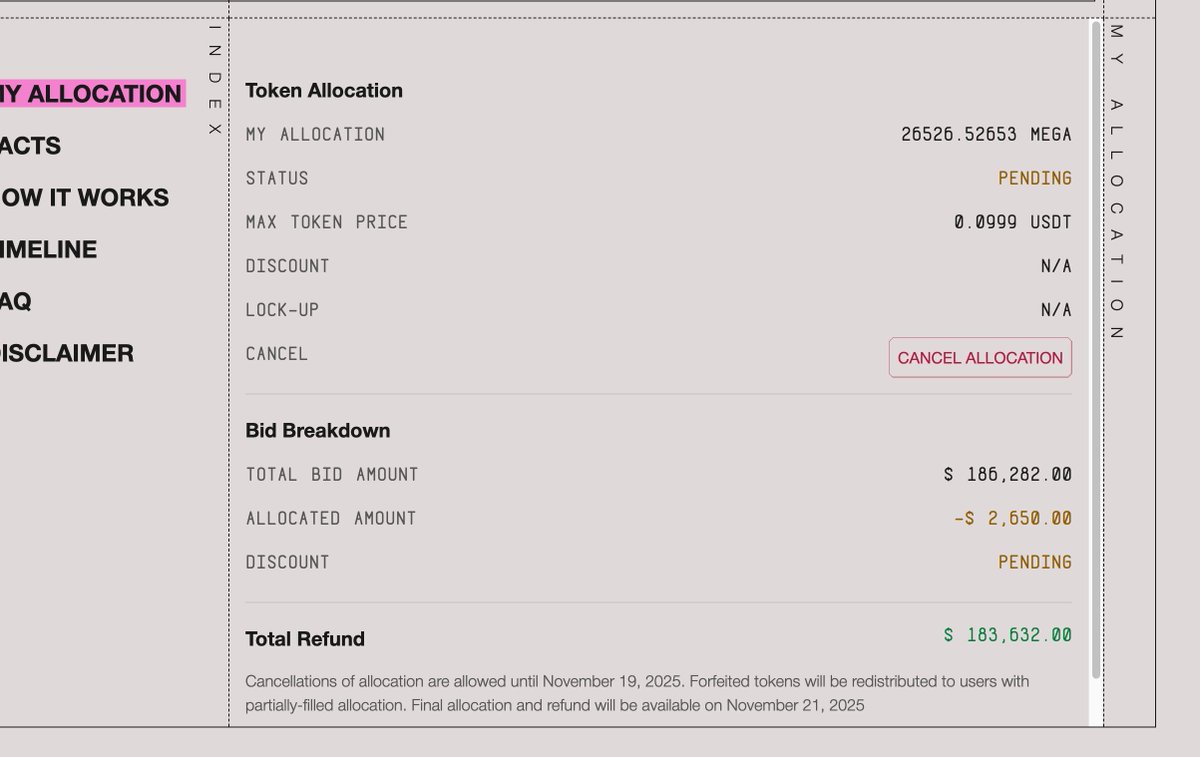The width and height of the screenshot is (1200, 757).
Task: Select the 0.0999 USDT max price value
Action: point(1012,222)
